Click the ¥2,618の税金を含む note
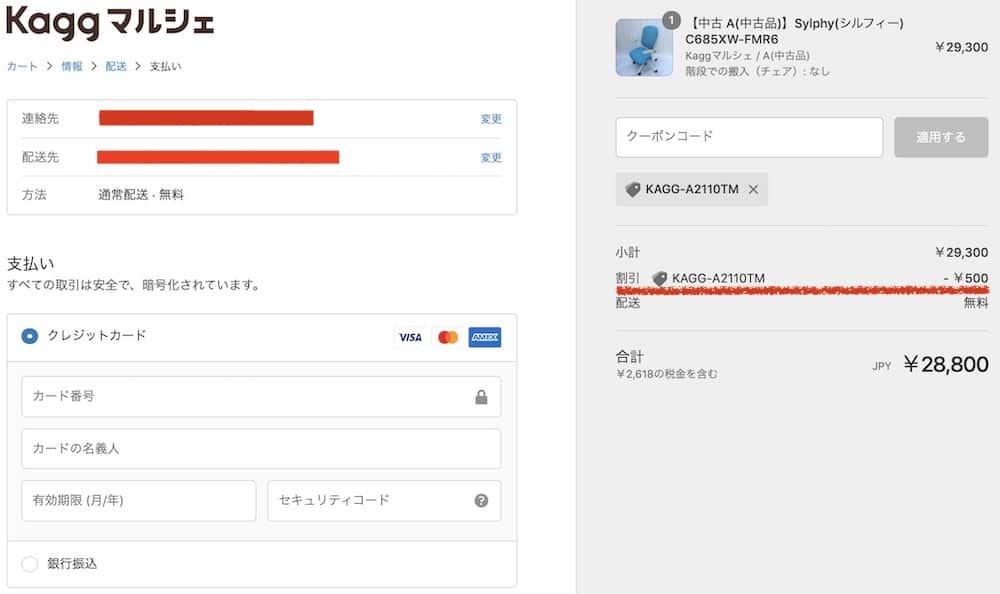This screenshot has width=1000, height=594. point(667,374)
